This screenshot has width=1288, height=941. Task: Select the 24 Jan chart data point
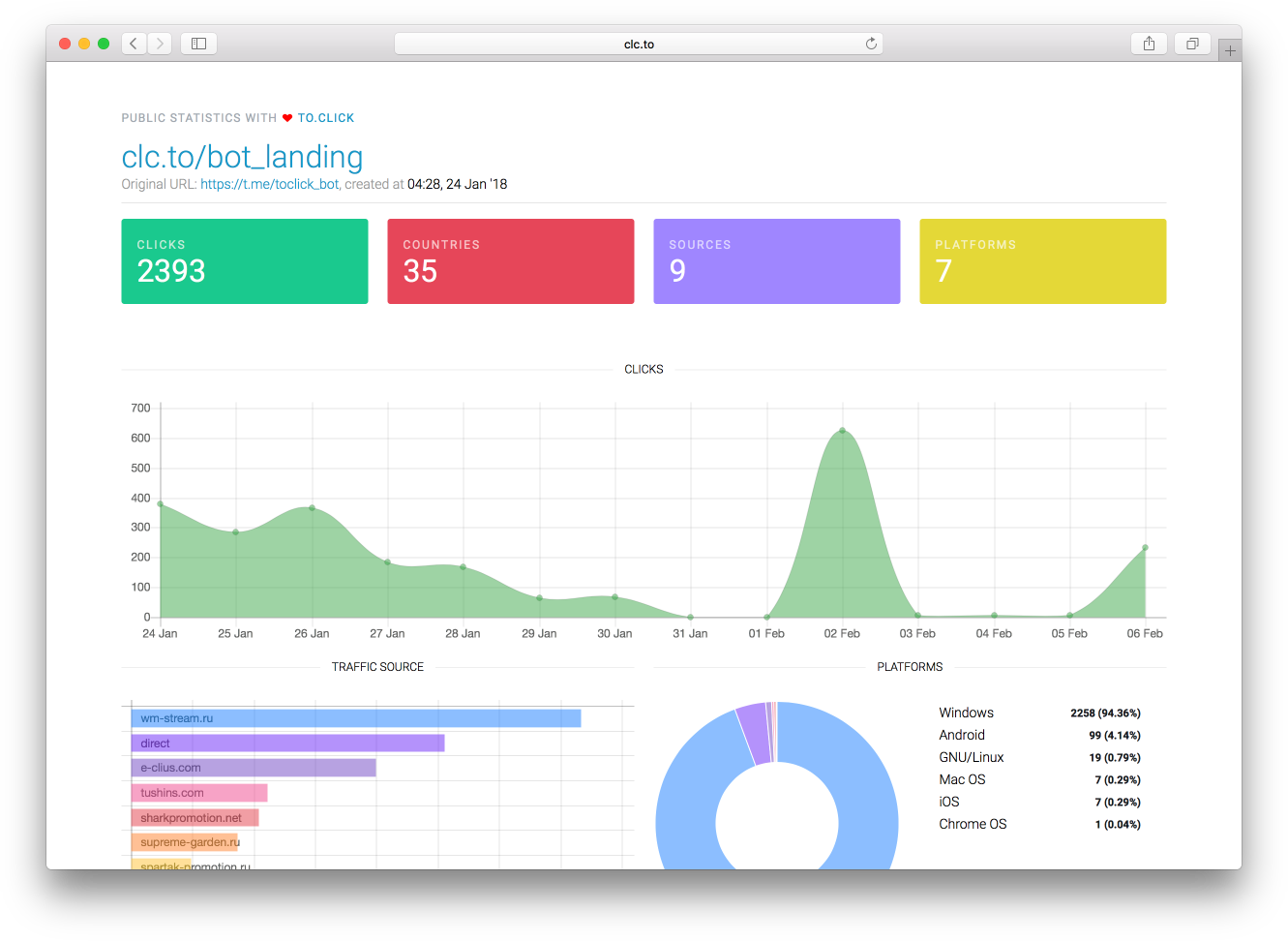pos(161,504)
